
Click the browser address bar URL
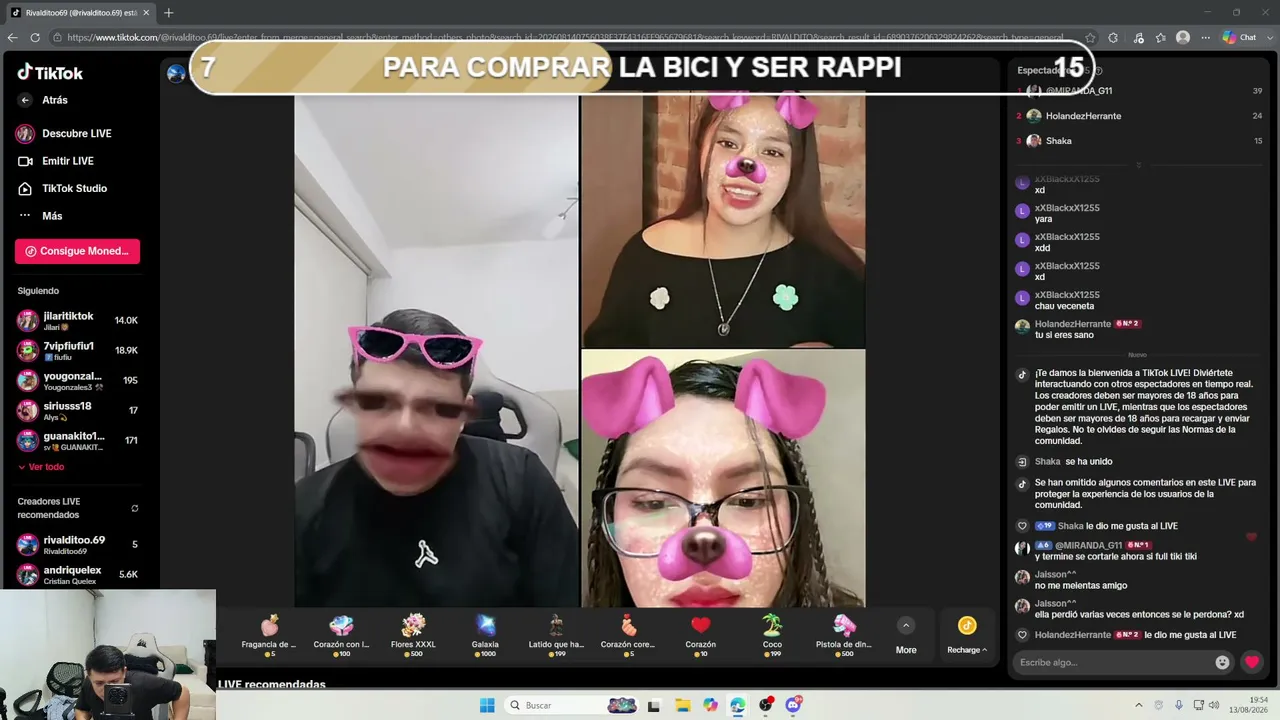tap(565, 38)
